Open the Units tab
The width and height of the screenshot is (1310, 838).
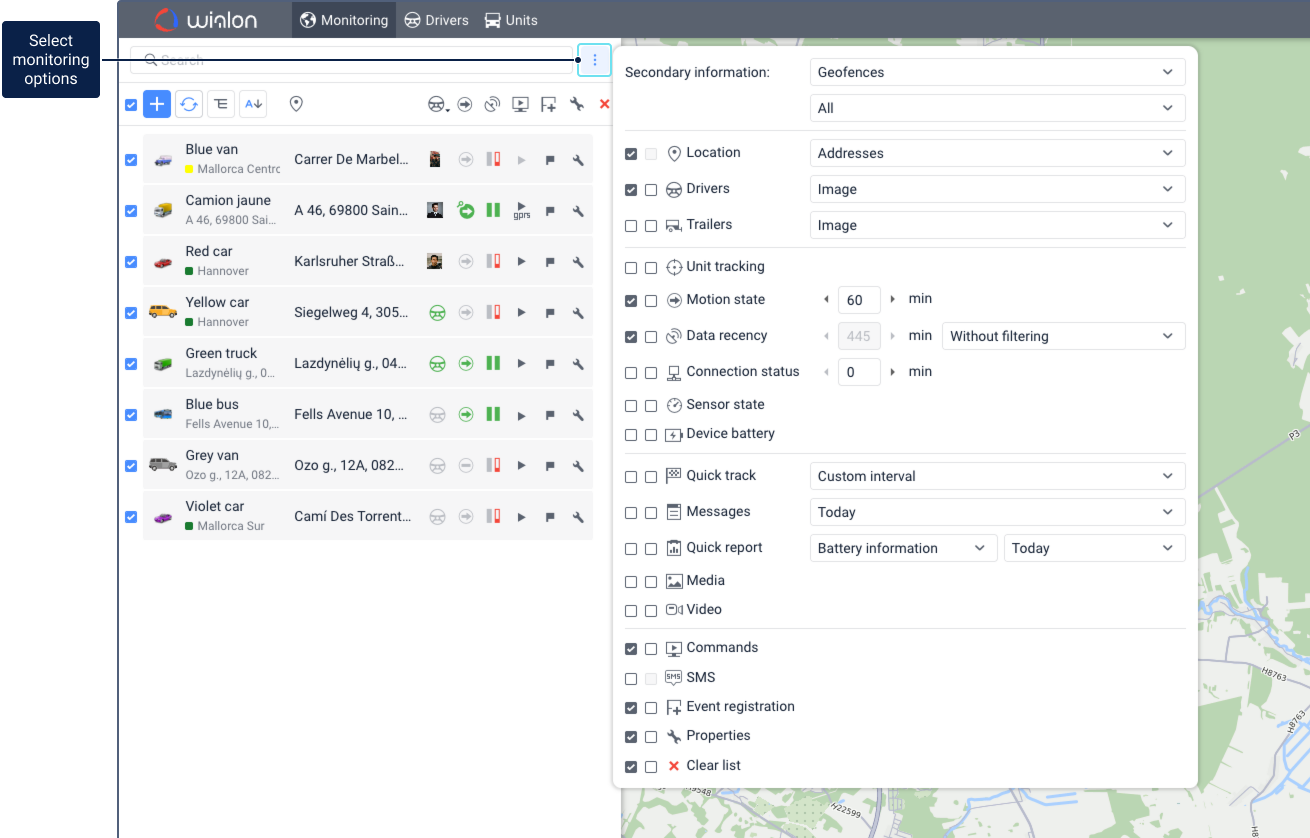[x=511, y=20]
